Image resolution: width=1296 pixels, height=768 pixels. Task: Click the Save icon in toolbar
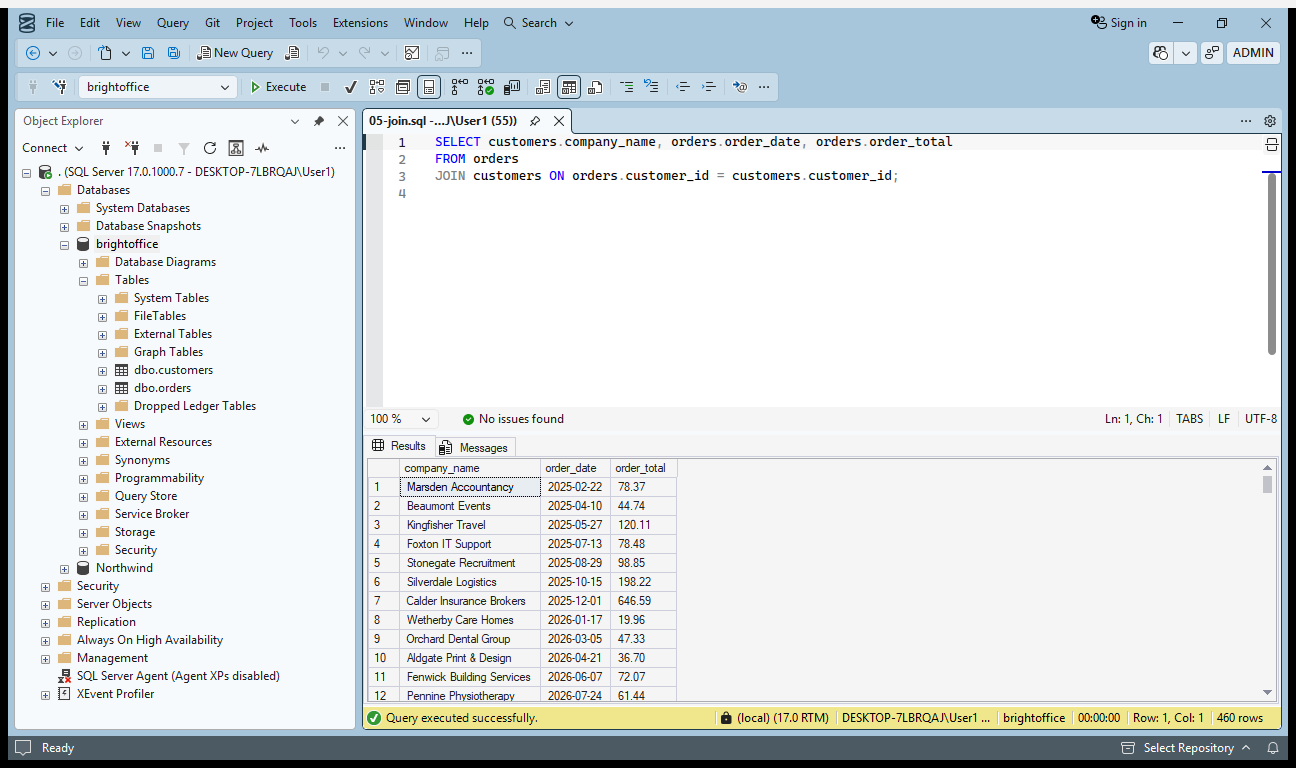coord(148,53)
